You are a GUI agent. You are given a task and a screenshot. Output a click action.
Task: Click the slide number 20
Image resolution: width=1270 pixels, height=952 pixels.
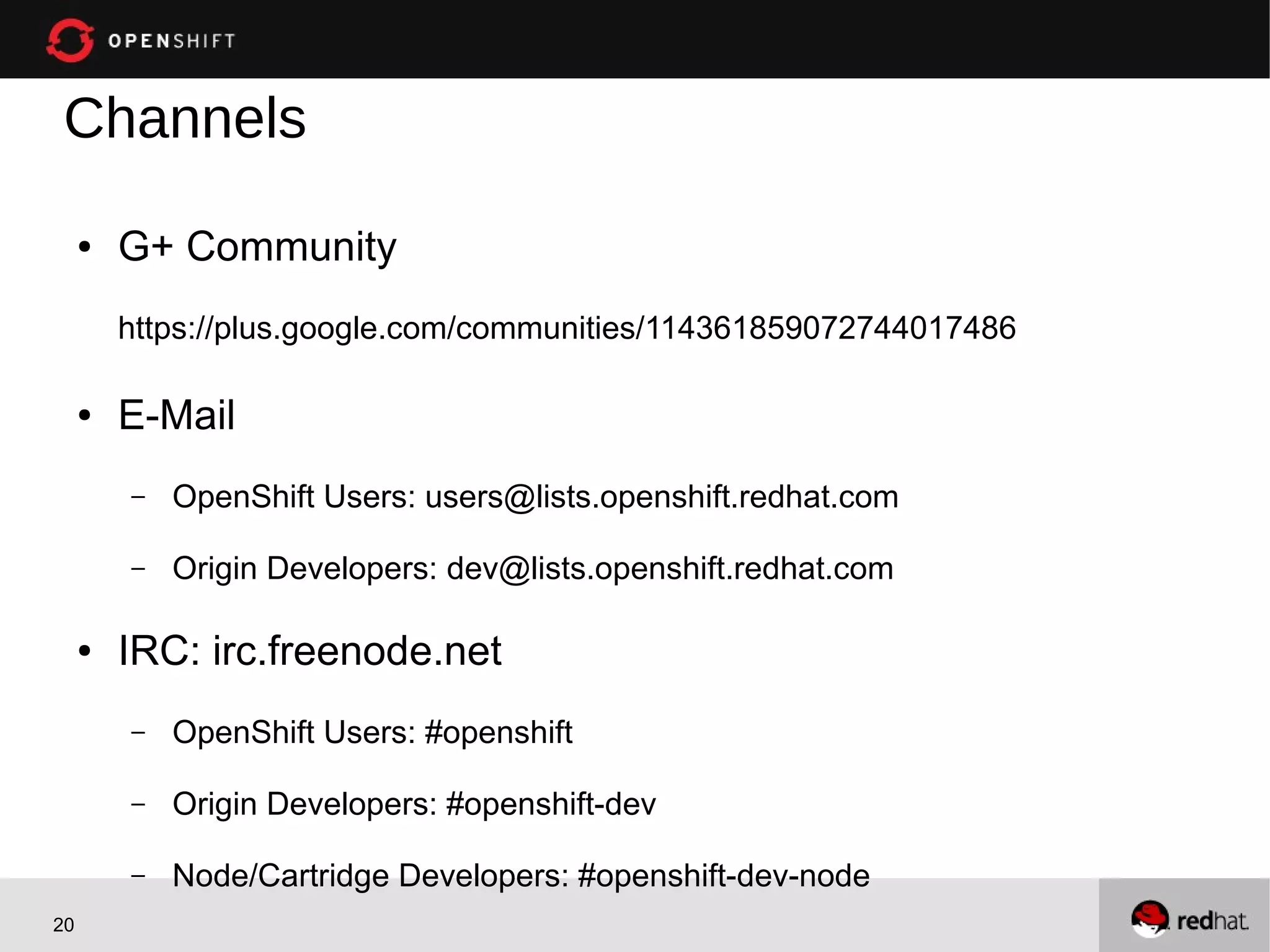click(x=63, y=925)
